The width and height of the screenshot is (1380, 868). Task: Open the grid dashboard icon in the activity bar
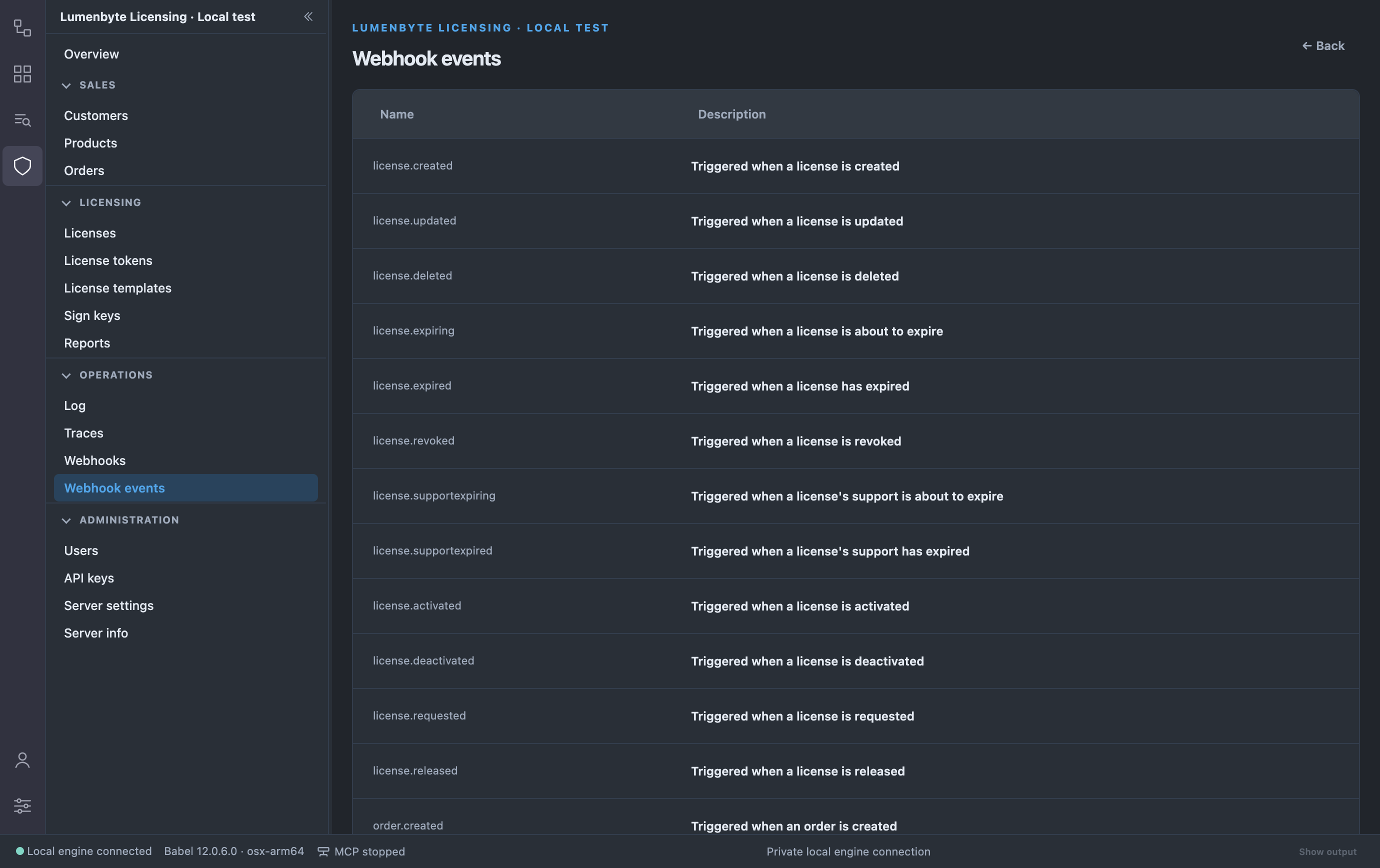point(22,74)
